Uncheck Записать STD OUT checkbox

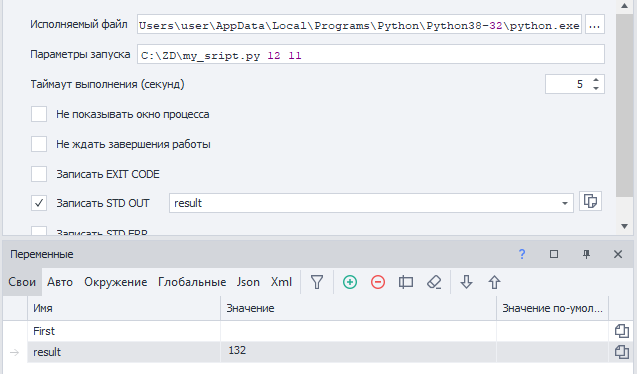[39, 203]
